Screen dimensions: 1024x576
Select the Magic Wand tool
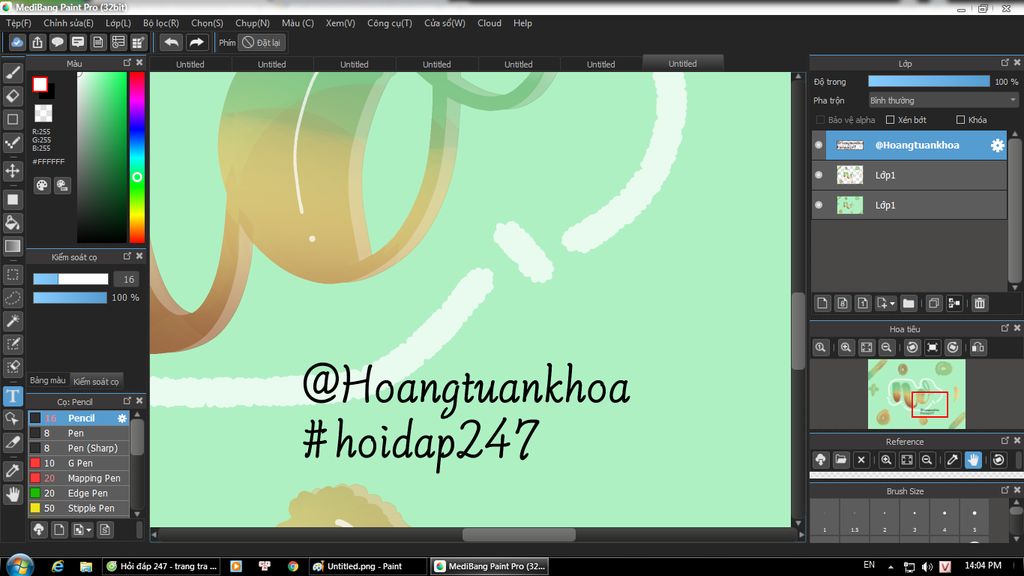pos(13,321)
